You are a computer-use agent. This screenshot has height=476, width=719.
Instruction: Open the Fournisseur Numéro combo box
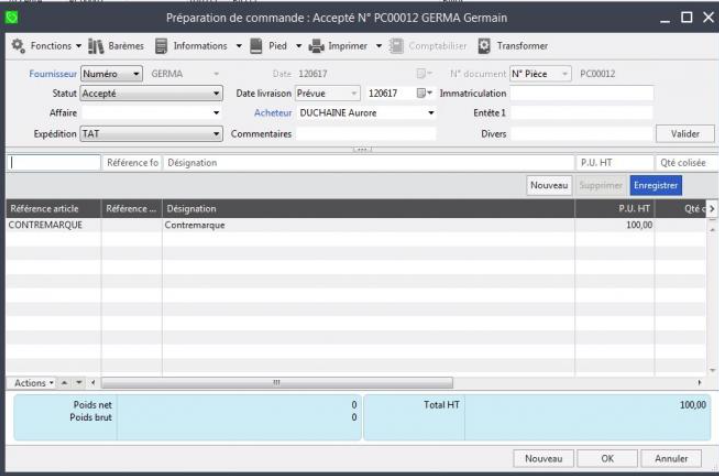click(111, 74)
